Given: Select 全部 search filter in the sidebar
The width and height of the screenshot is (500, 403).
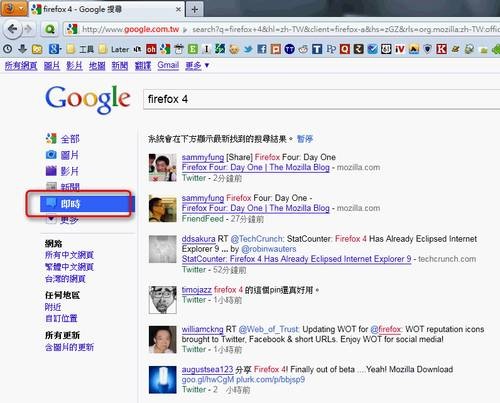Looking at the screenshot, I should pyautogui.click(x=63, y=139).
